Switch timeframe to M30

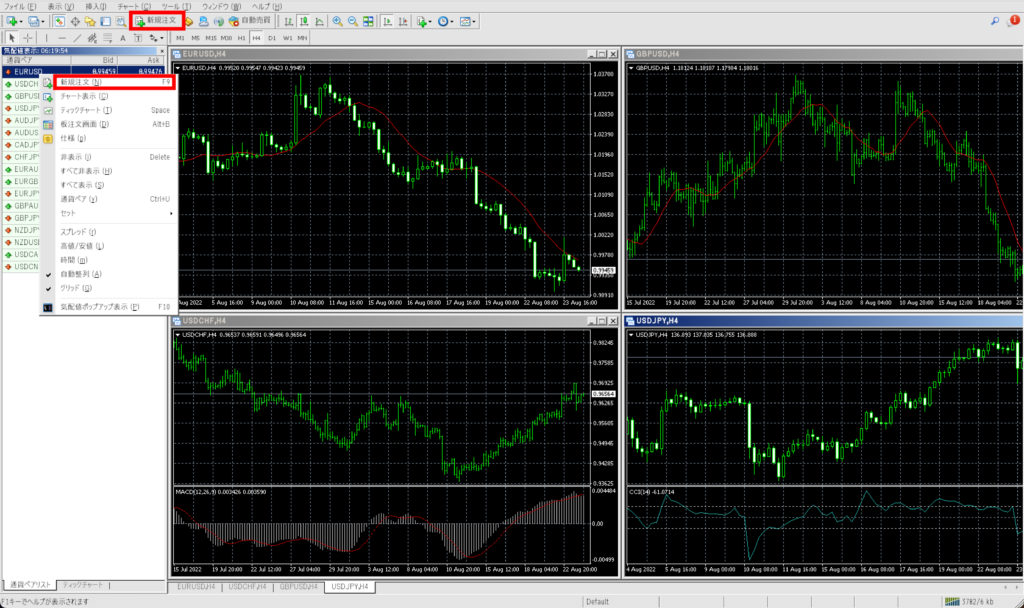[227, 38]
